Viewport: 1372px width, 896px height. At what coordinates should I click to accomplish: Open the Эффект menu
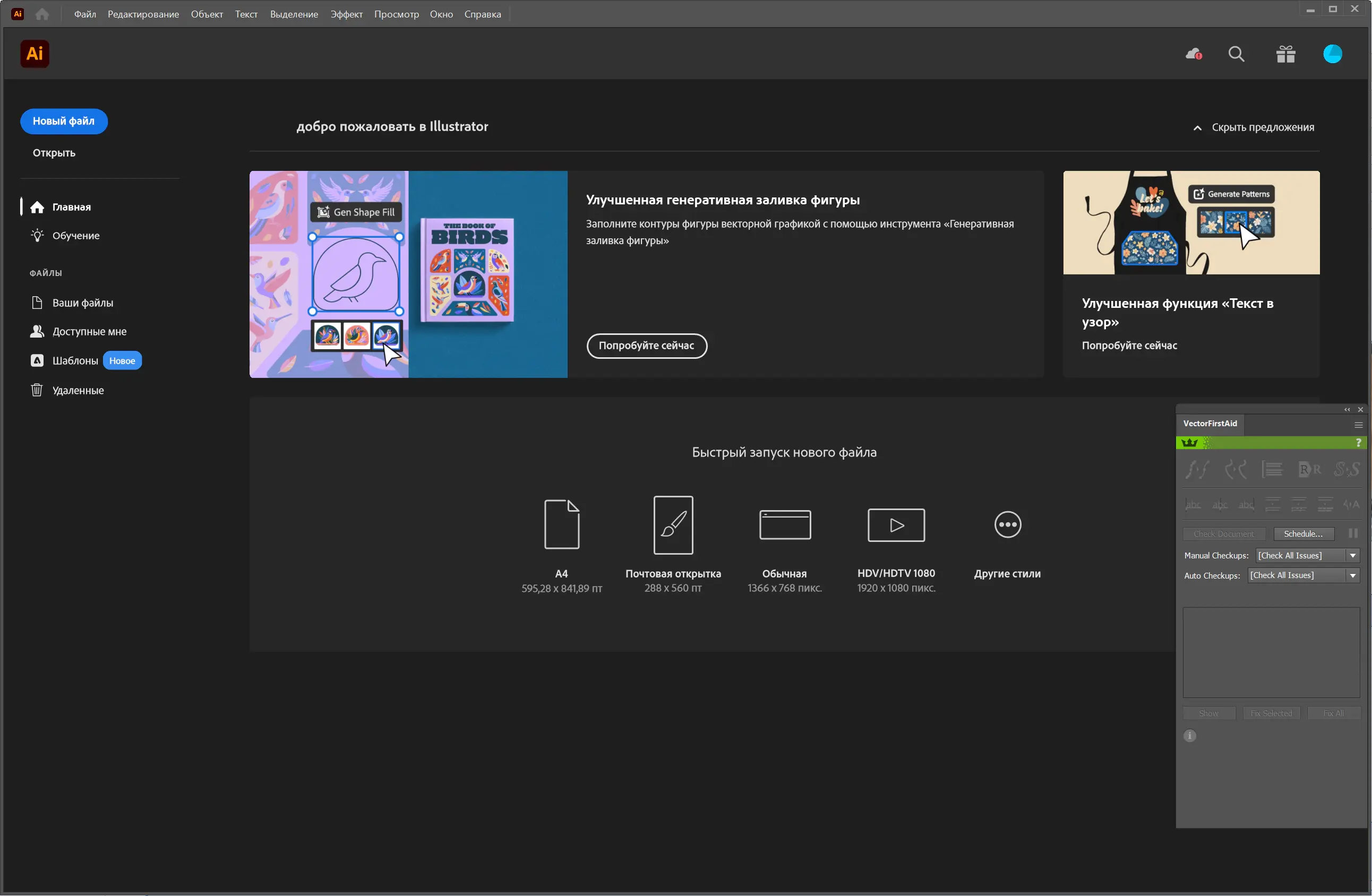point(346,14)
